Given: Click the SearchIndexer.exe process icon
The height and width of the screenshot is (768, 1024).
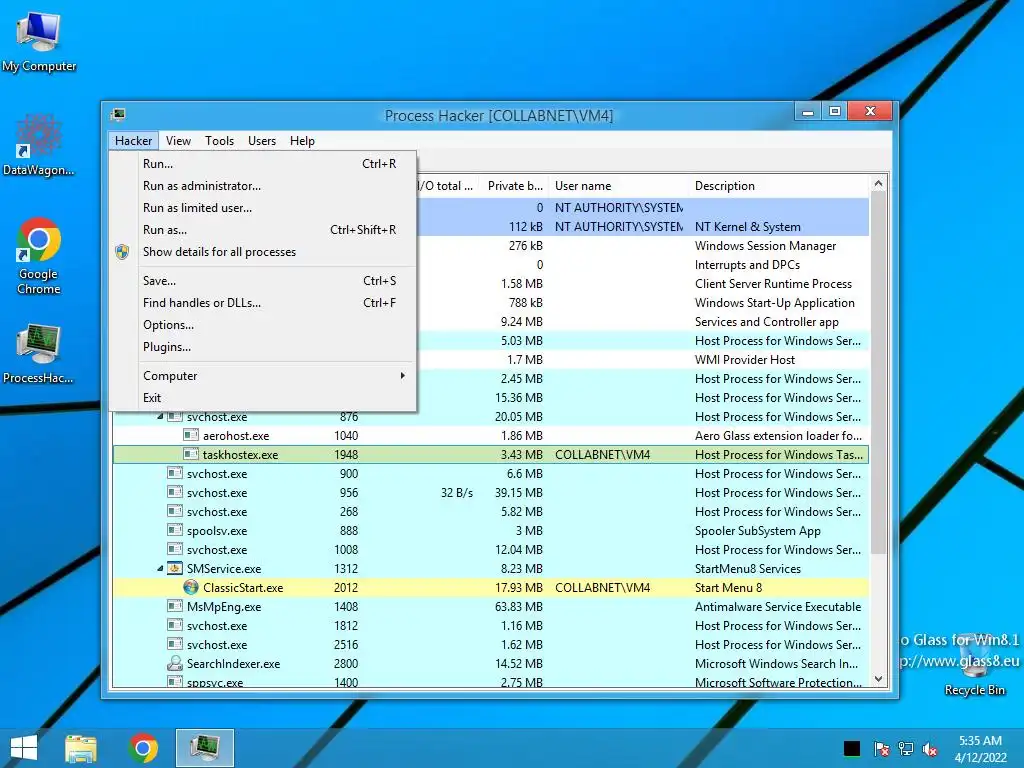Looking at the screenshot, I should click(174, 664).
